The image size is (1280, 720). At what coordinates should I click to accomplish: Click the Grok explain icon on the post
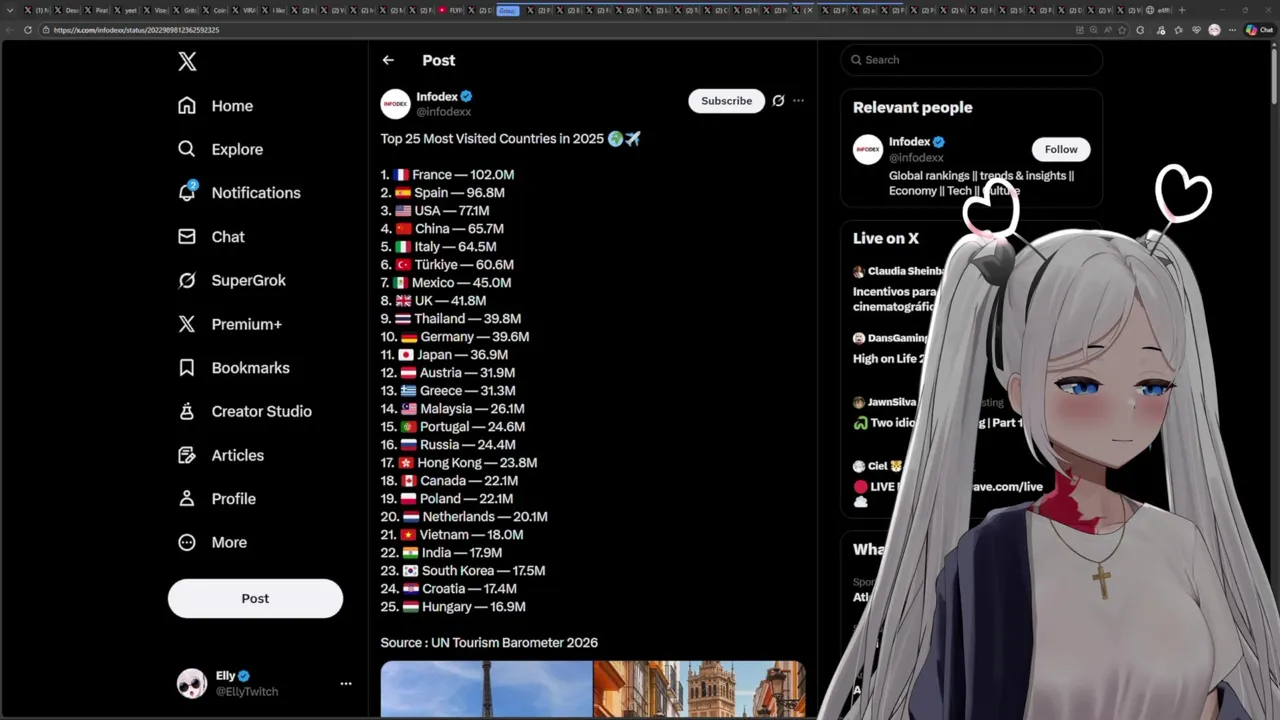[x=778, y=101]
